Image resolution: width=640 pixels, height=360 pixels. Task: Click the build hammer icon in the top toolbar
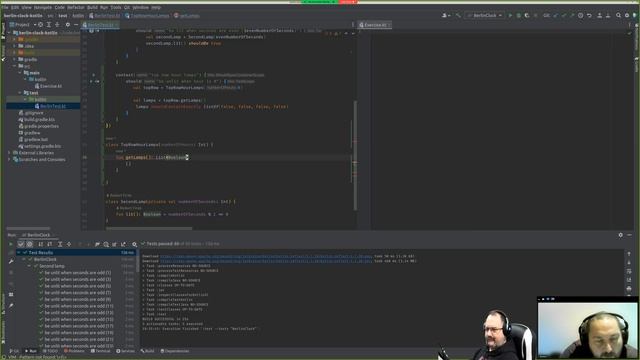458,16
